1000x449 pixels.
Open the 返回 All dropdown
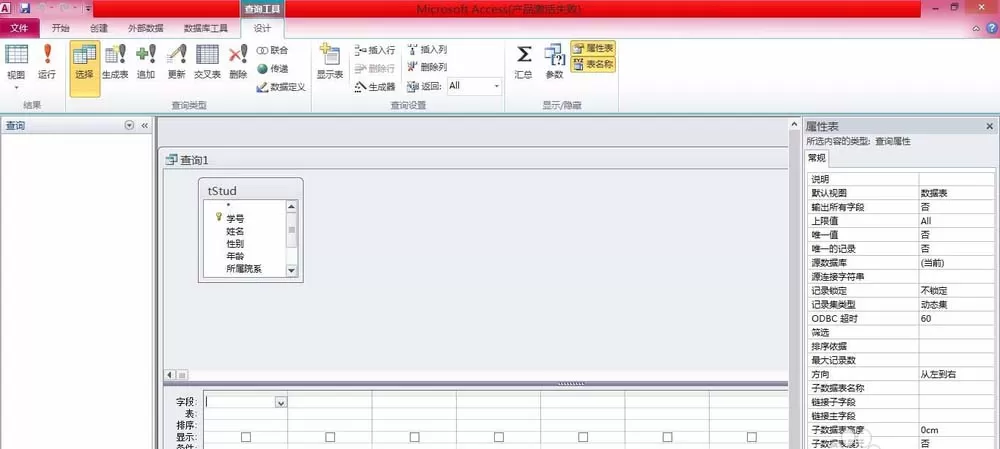496,85
